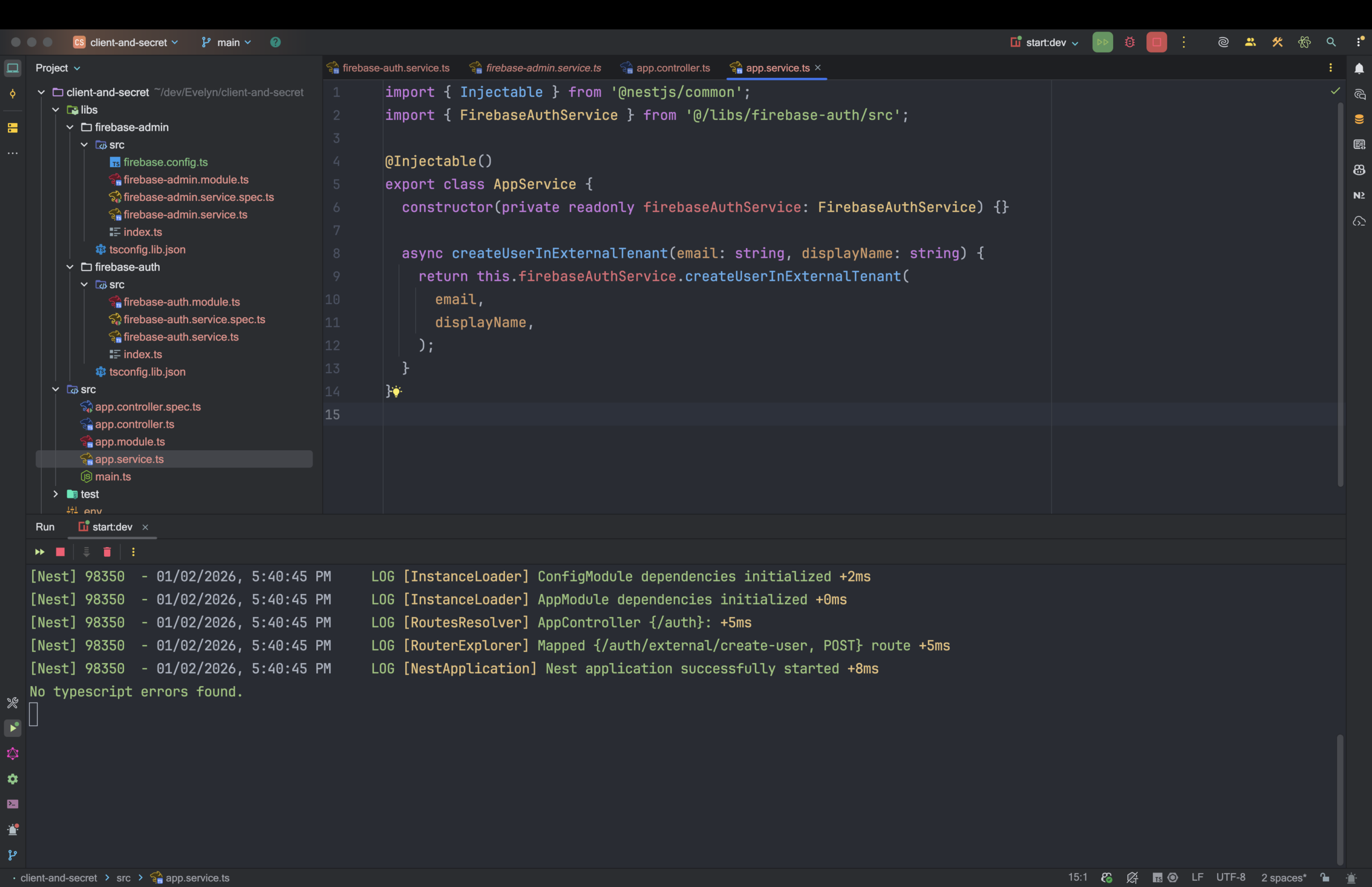Click the Search Everywhere magnifier icon

point(1331,42)
